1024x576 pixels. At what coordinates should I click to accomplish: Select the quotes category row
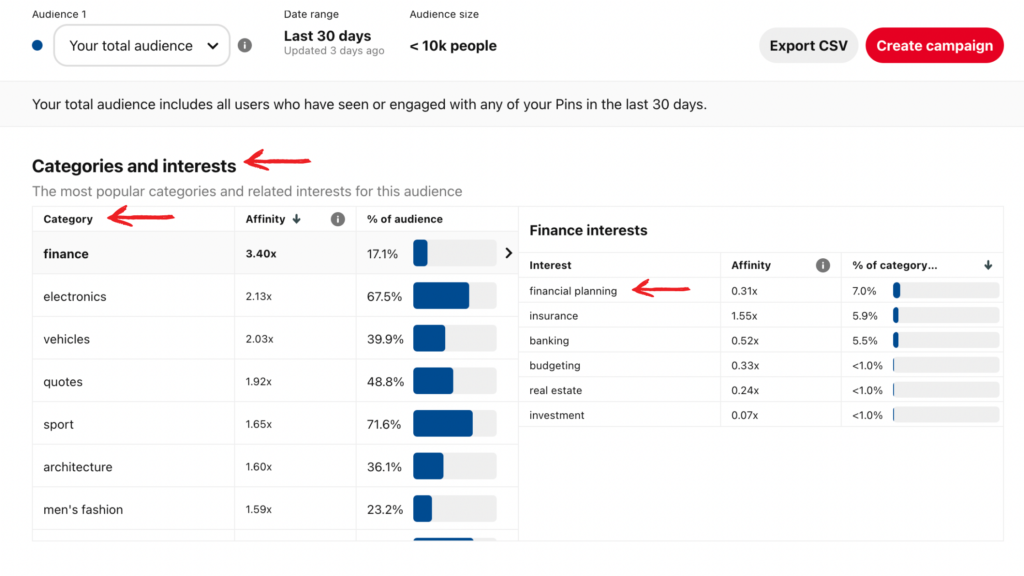coord(63,382)
